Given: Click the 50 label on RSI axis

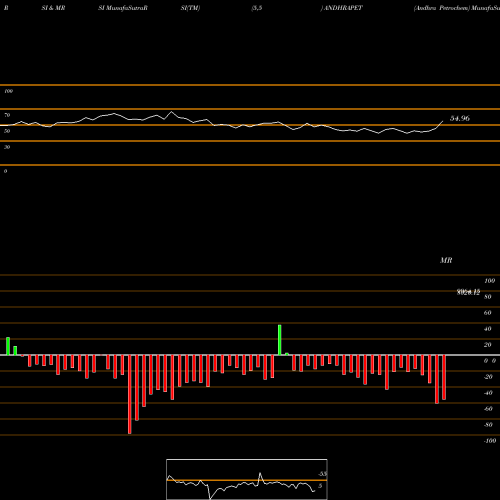Looking at the screenshot, I should [7, 131].
